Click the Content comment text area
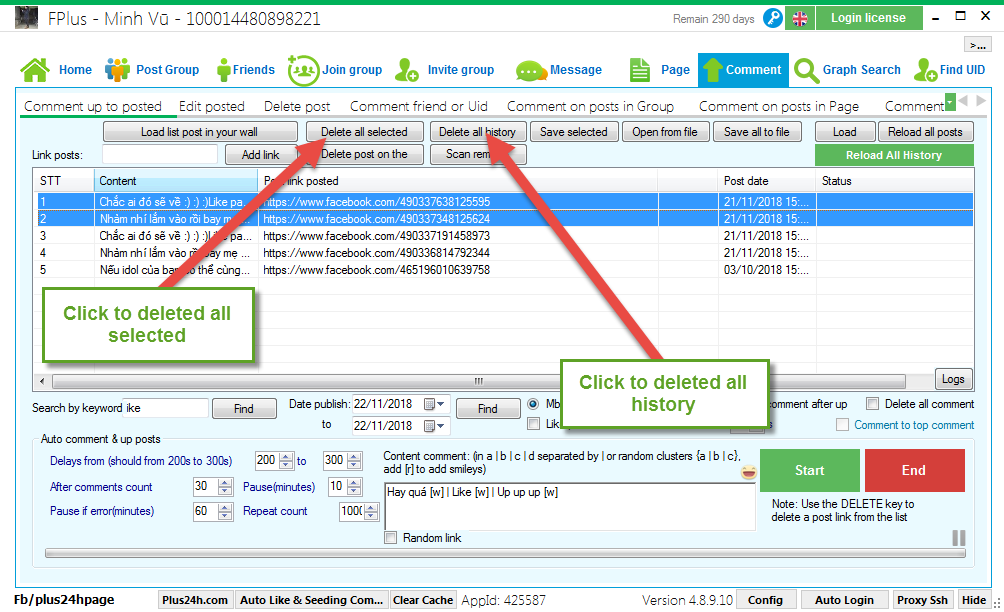1004x612 pixels. 570,506
